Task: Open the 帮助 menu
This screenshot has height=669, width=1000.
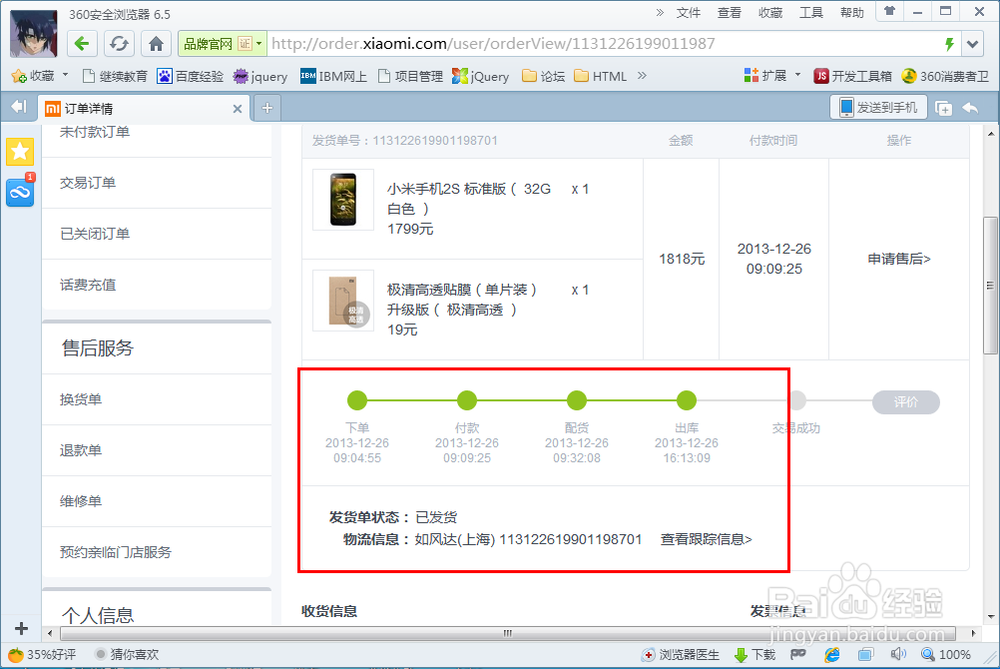Action: [x=852, y=13]
